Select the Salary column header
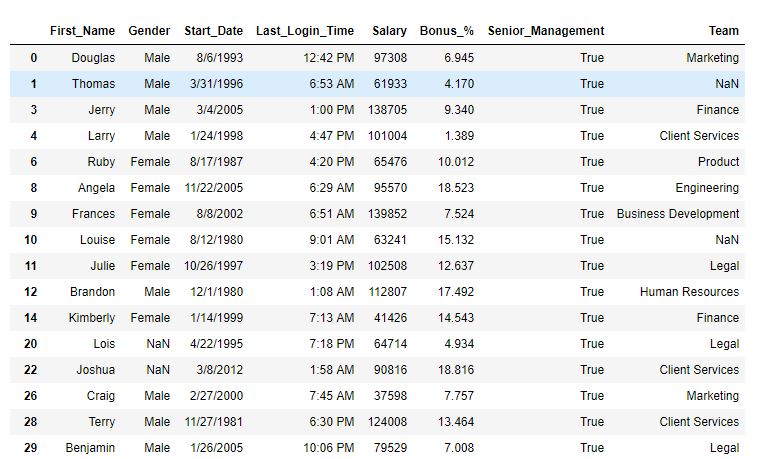Image resolution: width=781 pixels, height=459 pixels. click(390, 31)
